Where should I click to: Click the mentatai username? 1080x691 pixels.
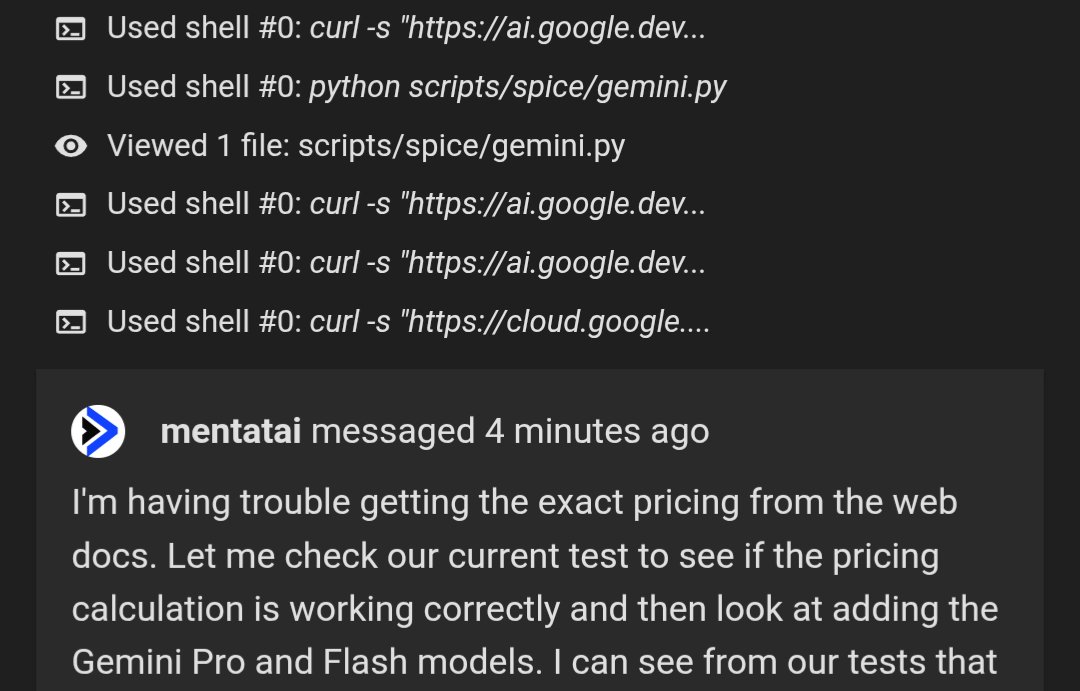231,432
